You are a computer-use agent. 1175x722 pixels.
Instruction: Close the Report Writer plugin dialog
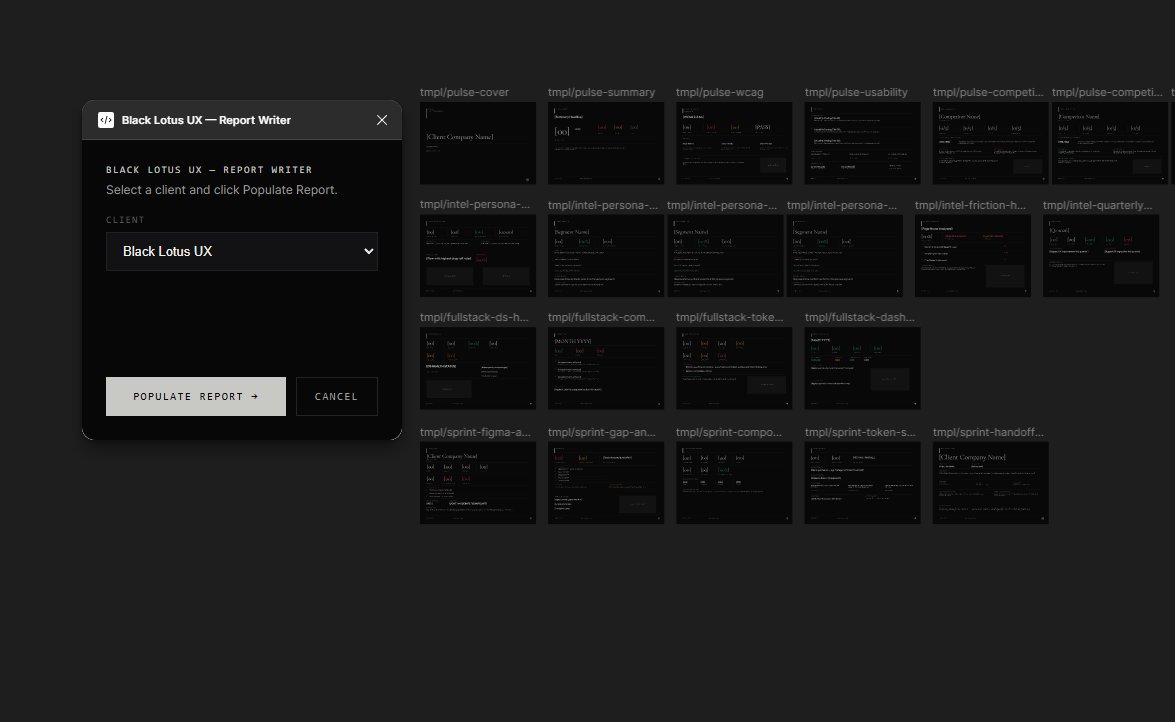pos(381,119)
